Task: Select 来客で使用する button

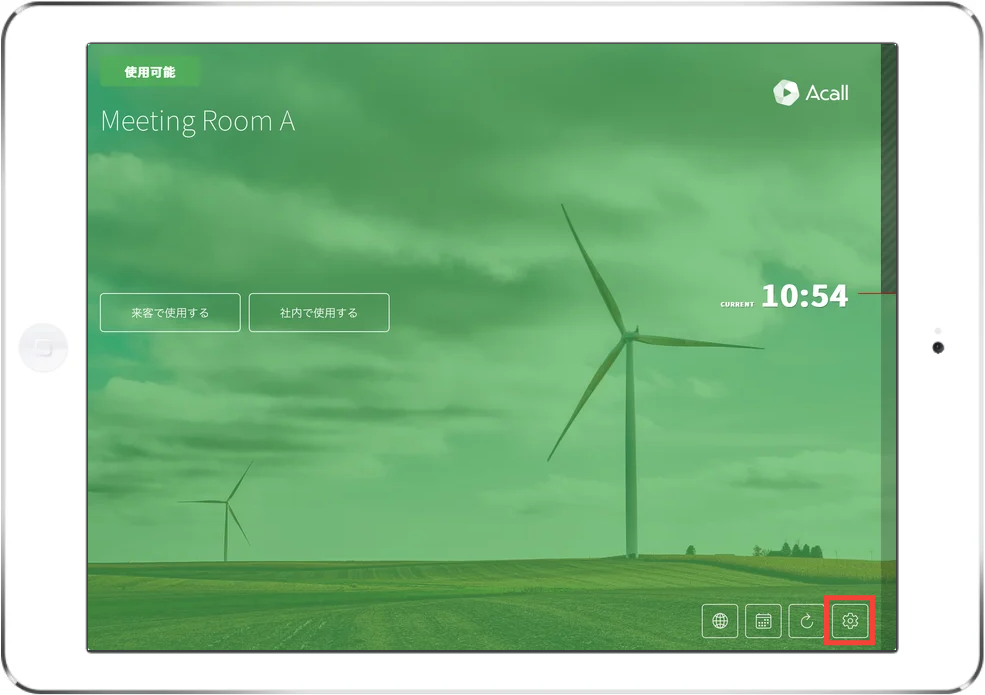Action: point(170,312)
